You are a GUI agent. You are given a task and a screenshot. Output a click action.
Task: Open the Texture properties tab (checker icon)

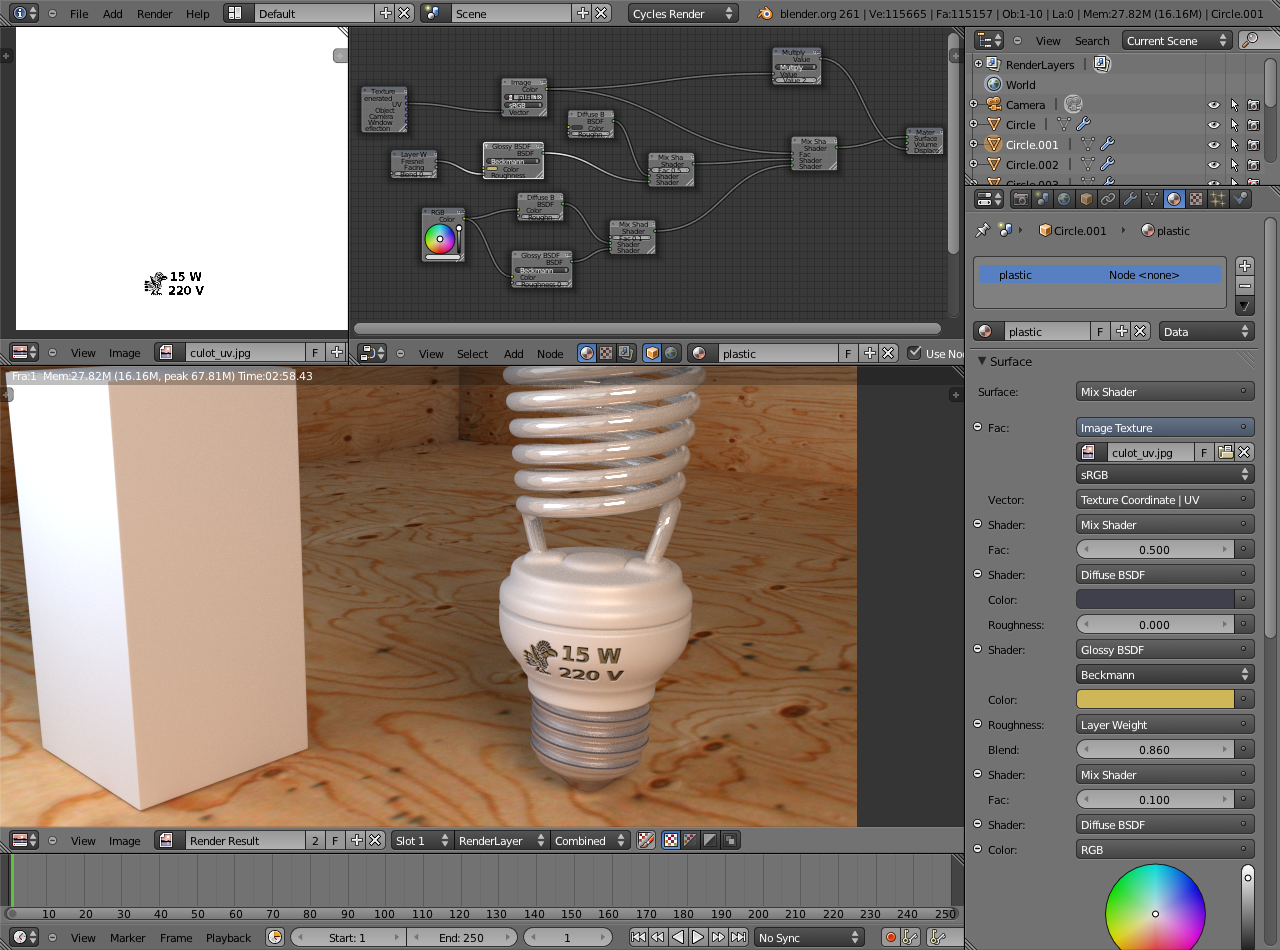click(1196, 199)
